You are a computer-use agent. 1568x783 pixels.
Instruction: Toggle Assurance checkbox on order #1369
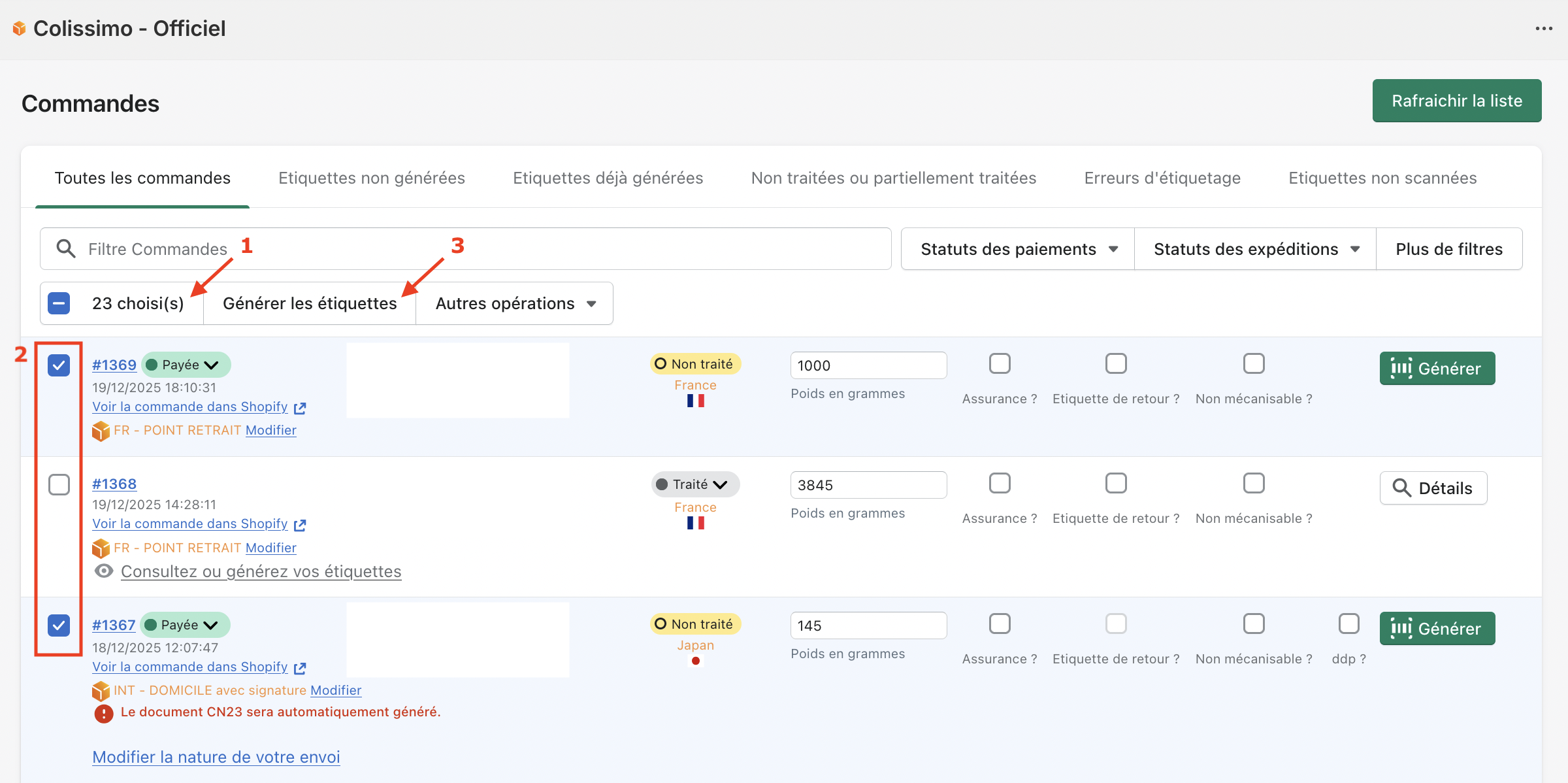click(999, 363)
